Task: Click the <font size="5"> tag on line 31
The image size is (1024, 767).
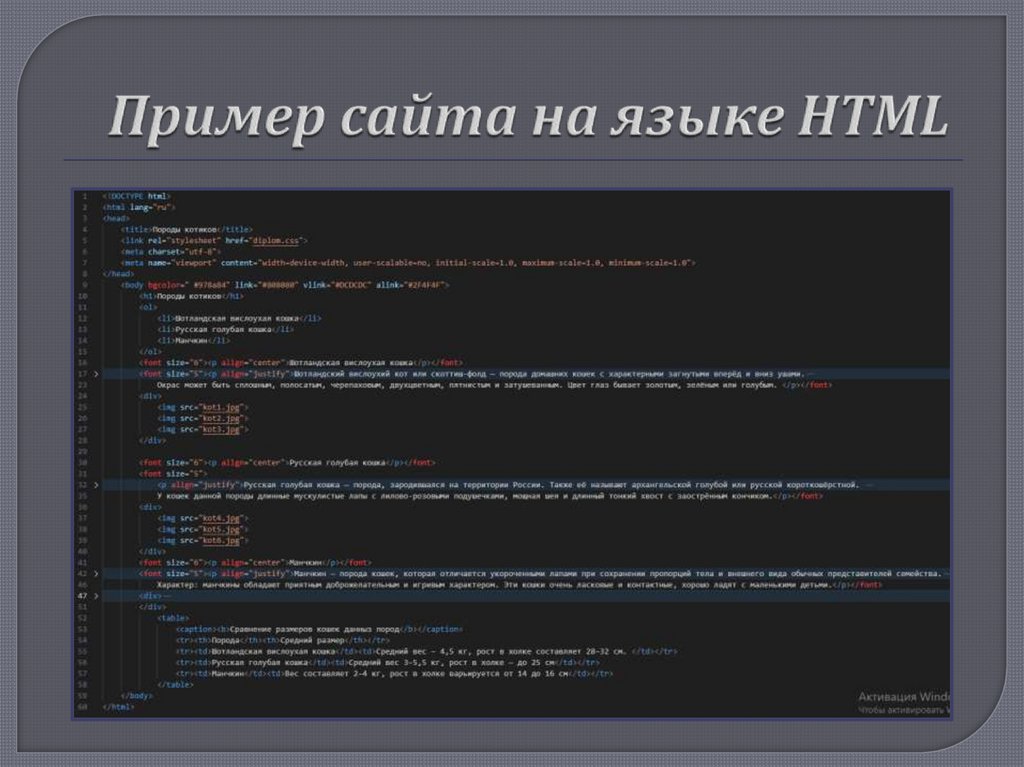Action: (x=172, y=474)
